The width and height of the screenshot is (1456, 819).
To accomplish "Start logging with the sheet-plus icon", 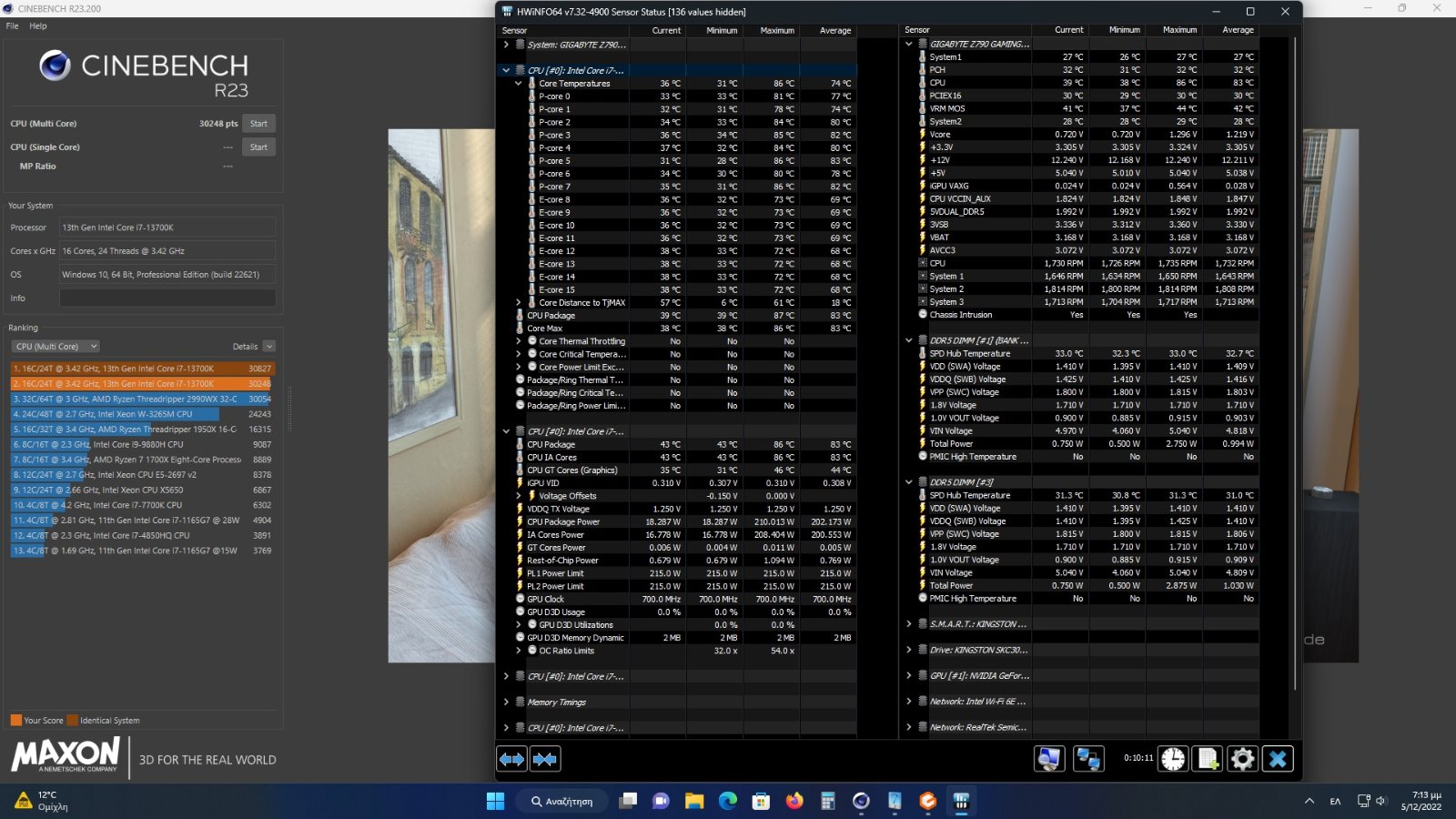I will pyautogui.click(x=1208, y=759).
